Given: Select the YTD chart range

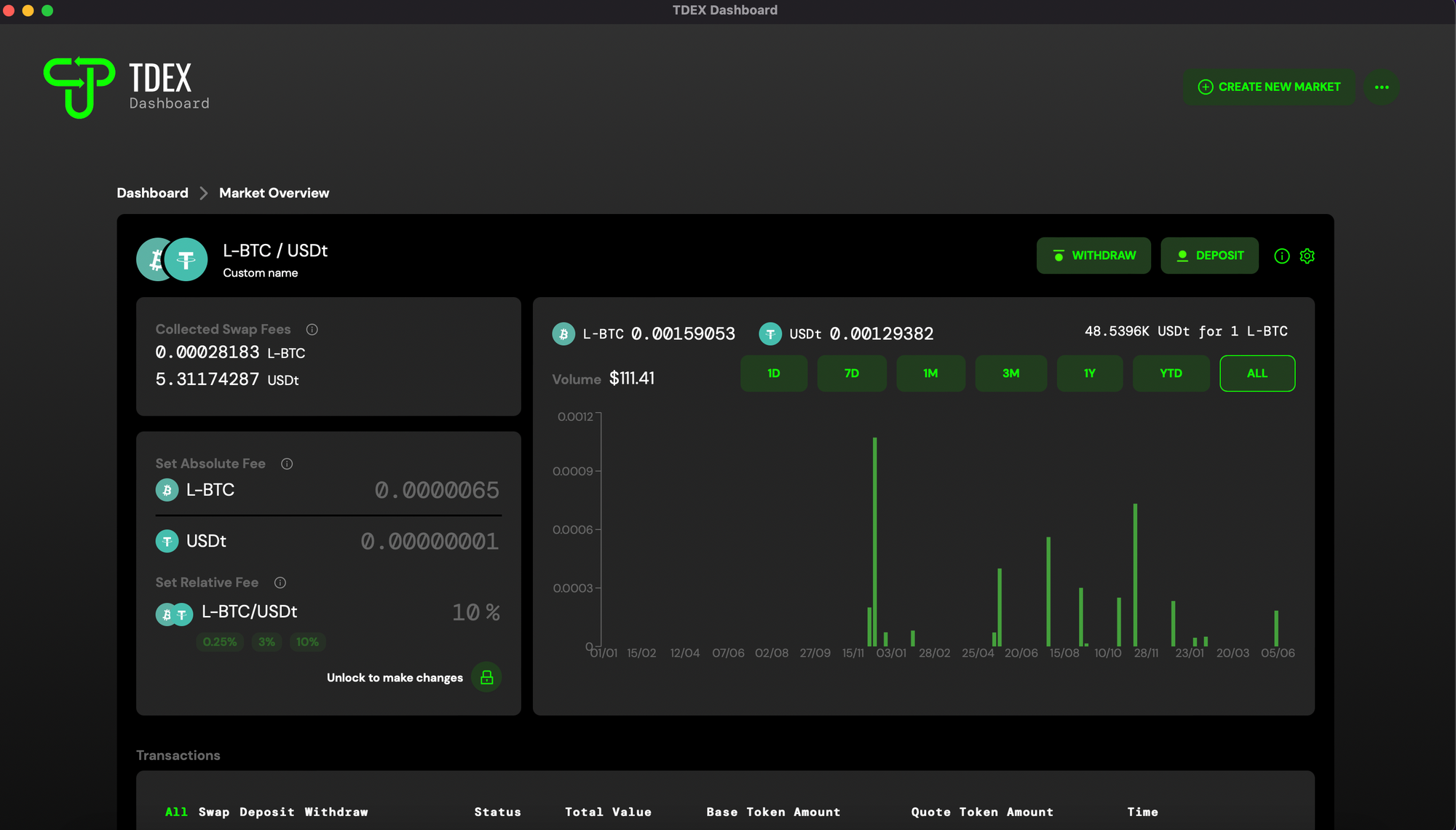Looking at the screenshot, I should tap(1171, 373).
